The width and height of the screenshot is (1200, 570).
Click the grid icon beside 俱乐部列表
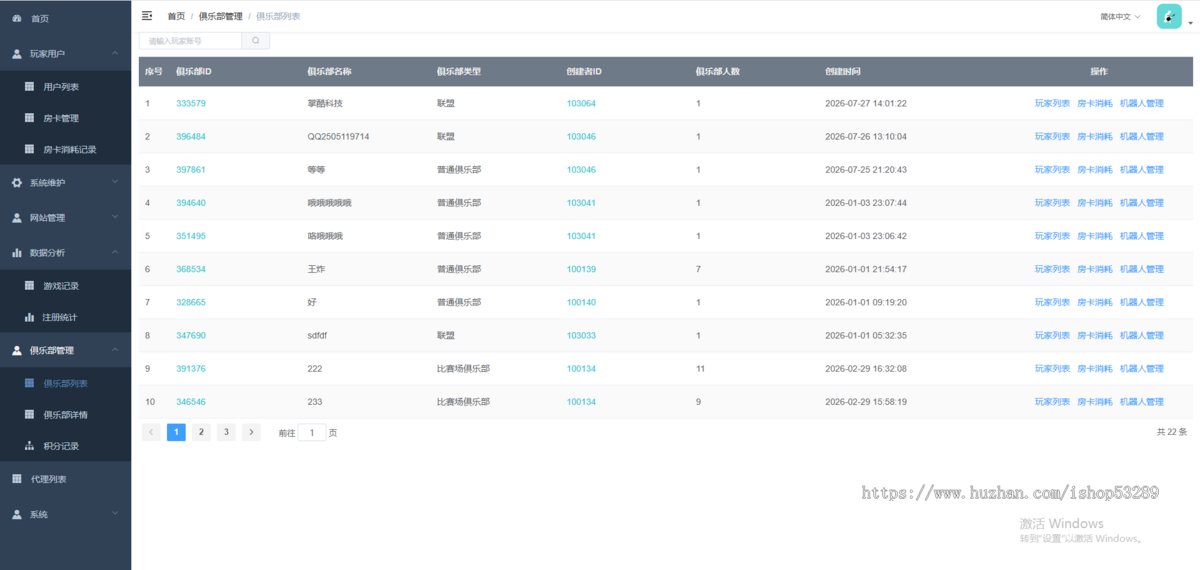pyautogui.click(x=29, y=383)
